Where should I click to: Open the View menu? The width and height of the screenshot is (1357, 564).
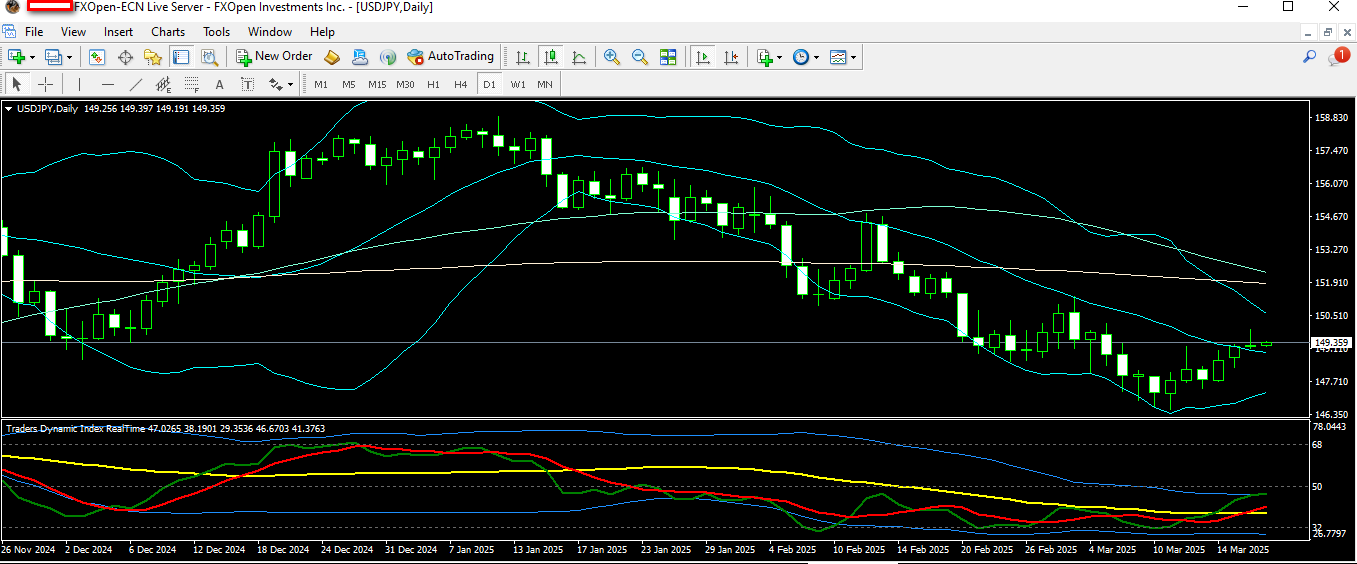pos(73,31)
